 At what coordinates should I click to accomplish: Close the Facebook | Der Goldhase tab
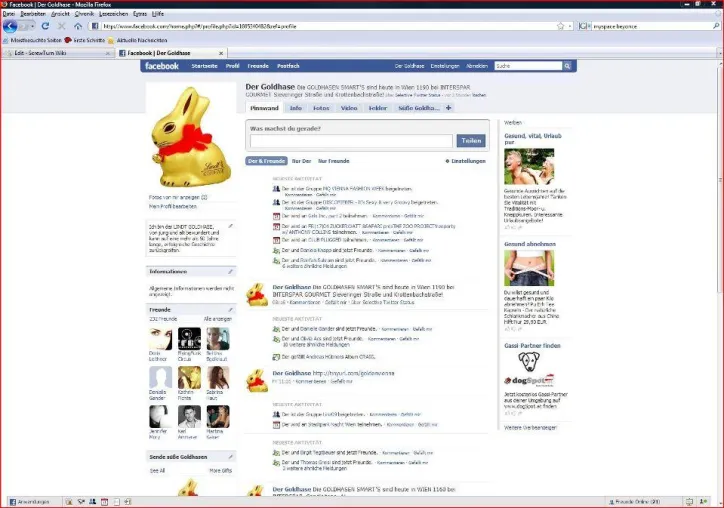221,53
